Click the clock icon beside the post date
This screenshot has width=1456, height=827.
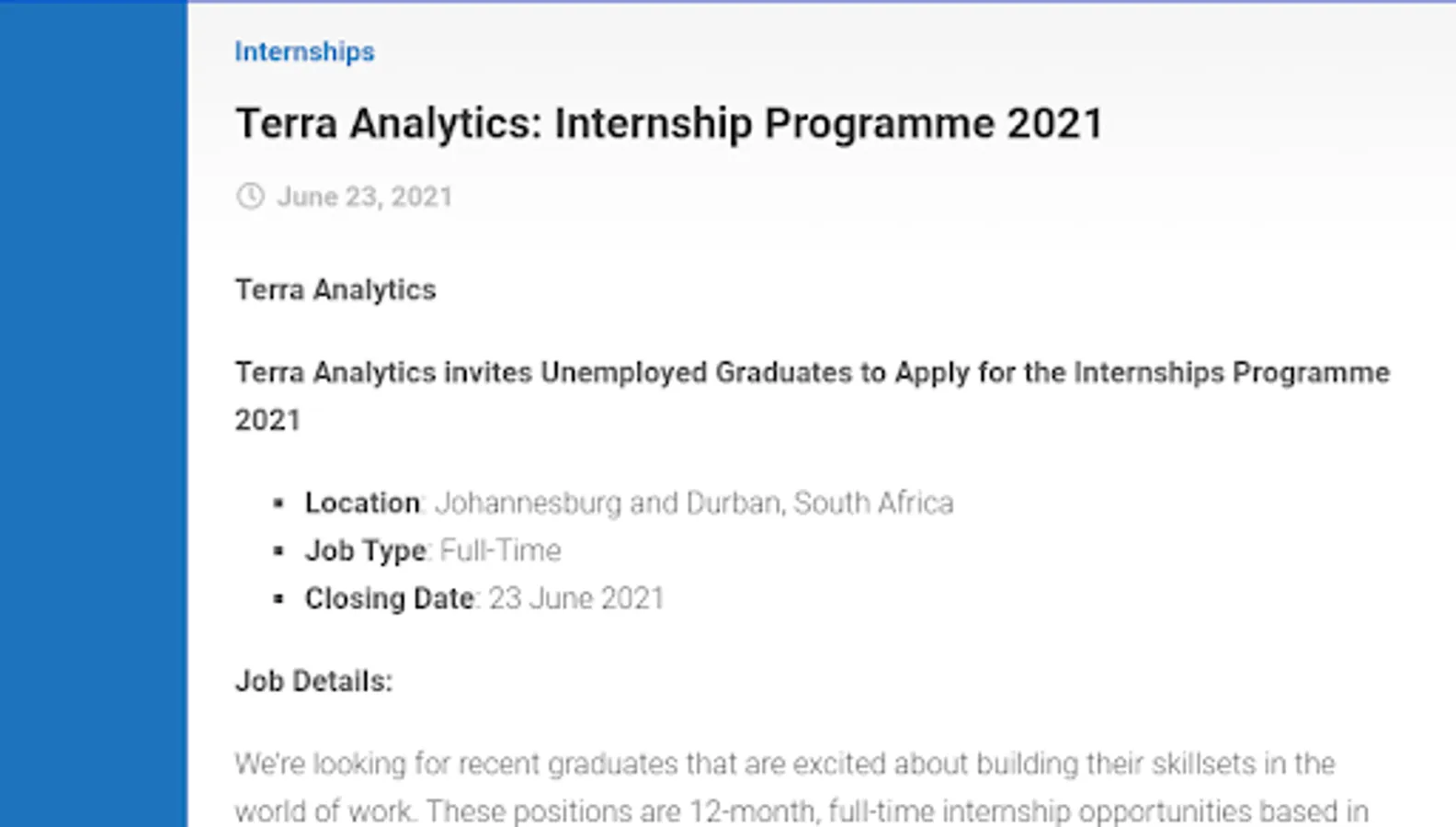click(250, 197)
